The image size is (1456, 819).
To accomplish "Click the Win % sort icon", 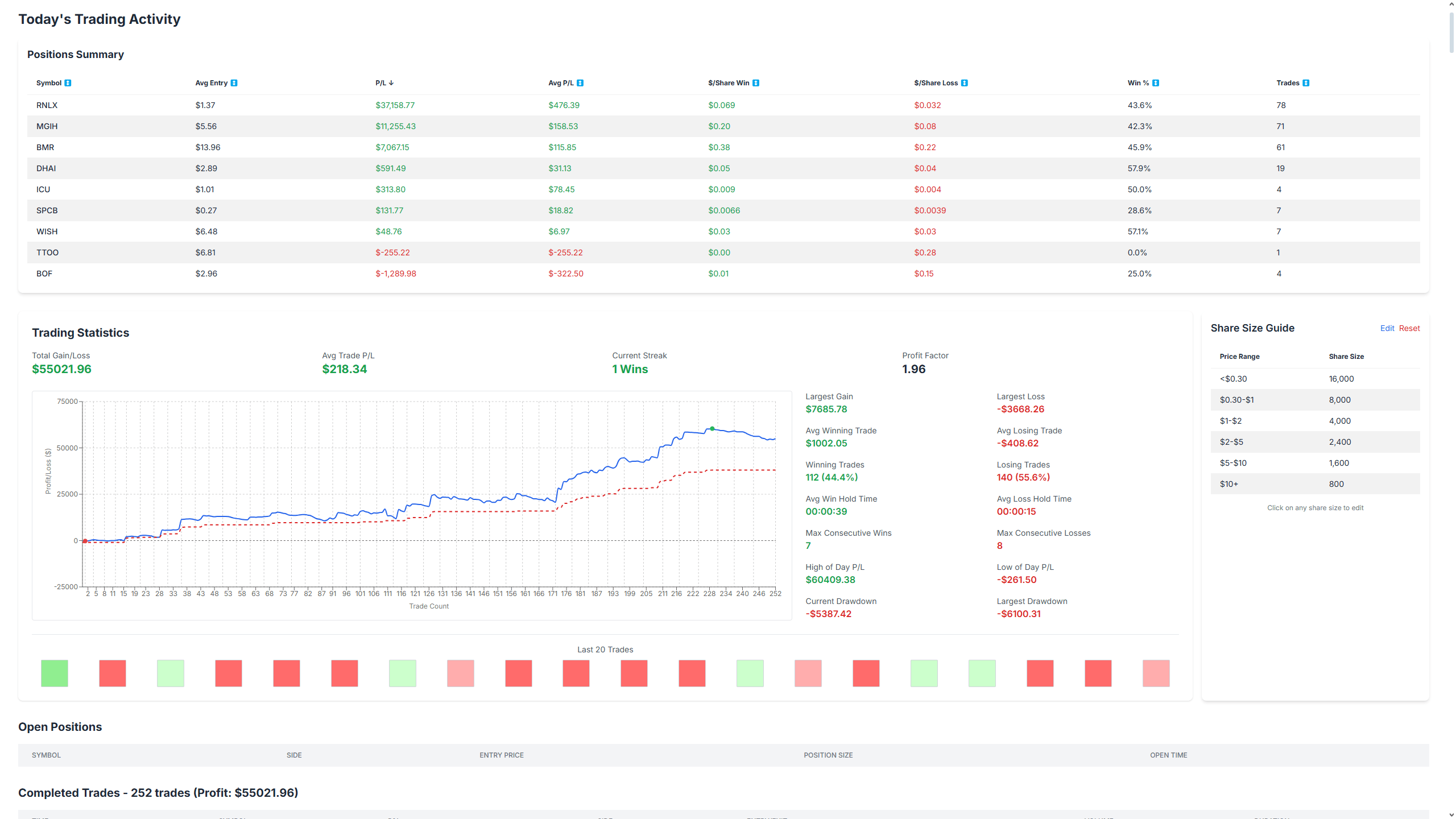I will tap(1156, 83).
